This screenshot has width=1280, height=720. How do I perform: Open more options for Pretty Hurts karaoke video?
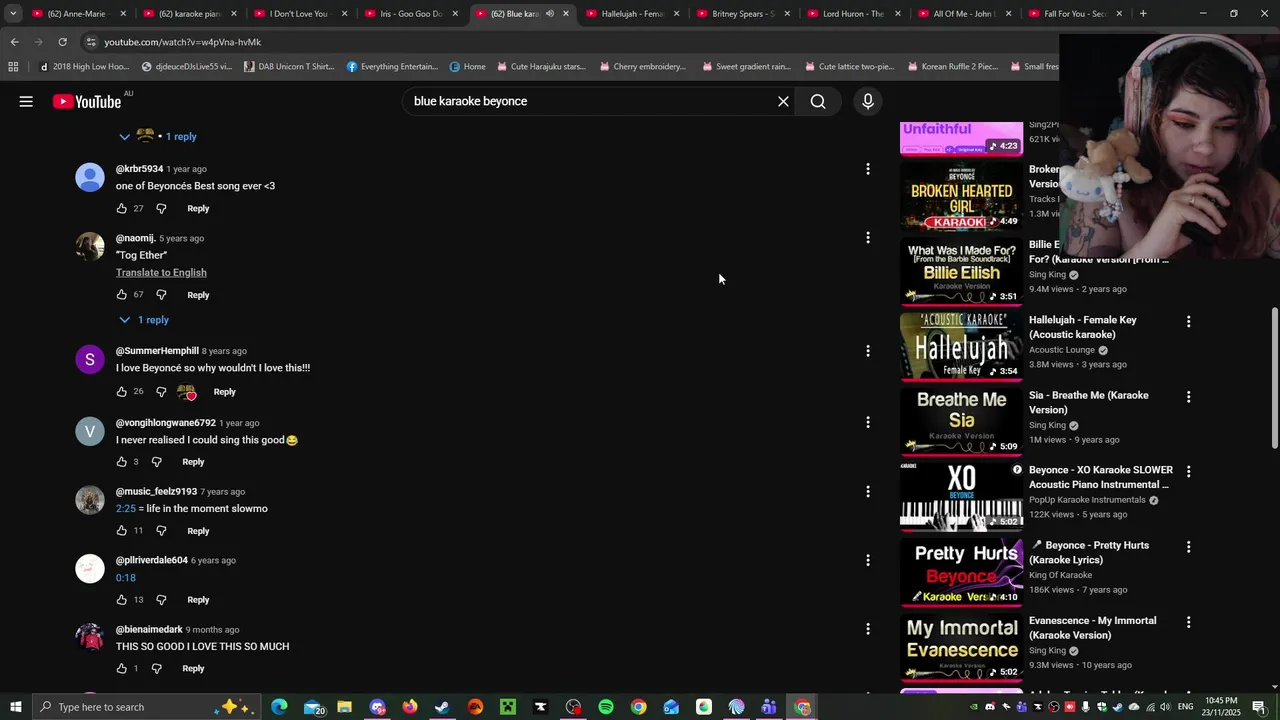click(1188, 547)
